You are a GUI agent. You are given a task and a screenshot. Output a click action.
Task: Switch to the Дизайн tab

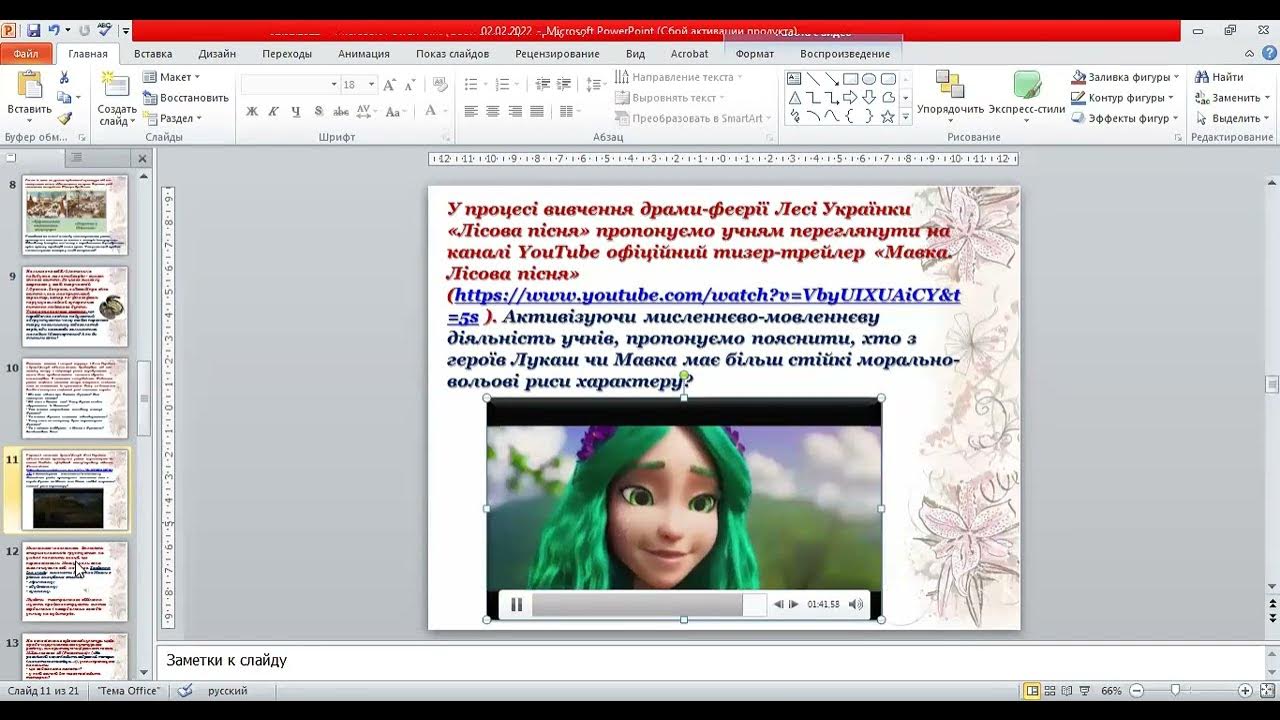point(217,54)
